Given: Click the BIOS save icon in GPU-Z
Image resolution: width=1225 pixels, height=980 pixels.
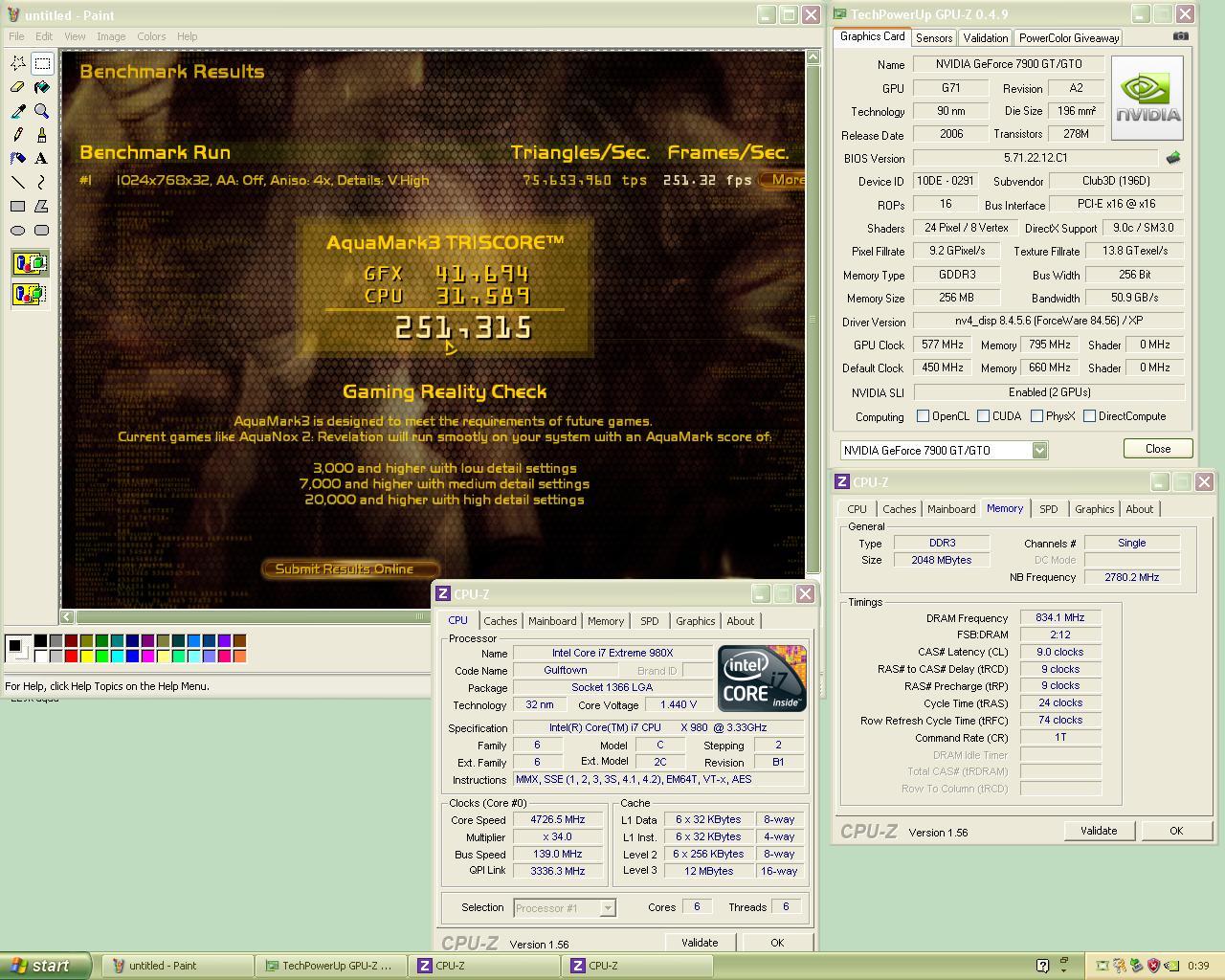Looking at the screenshot, I should point(1173,158).
